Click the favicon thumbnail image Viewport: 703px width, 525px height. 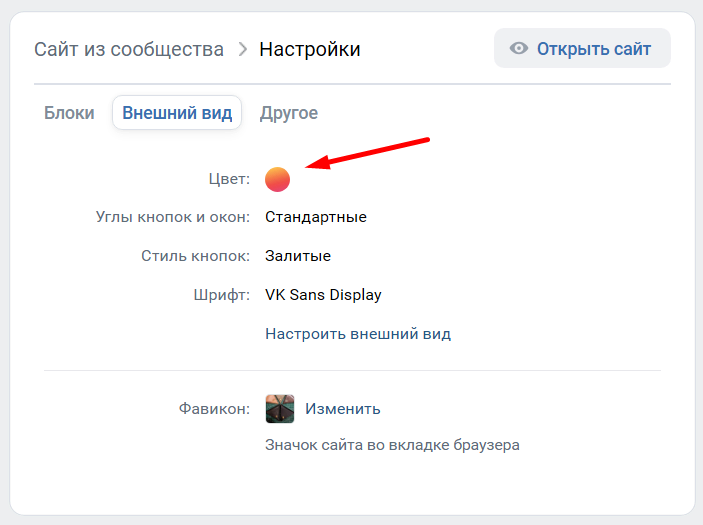pyautogui.click(x=280, y=408)
